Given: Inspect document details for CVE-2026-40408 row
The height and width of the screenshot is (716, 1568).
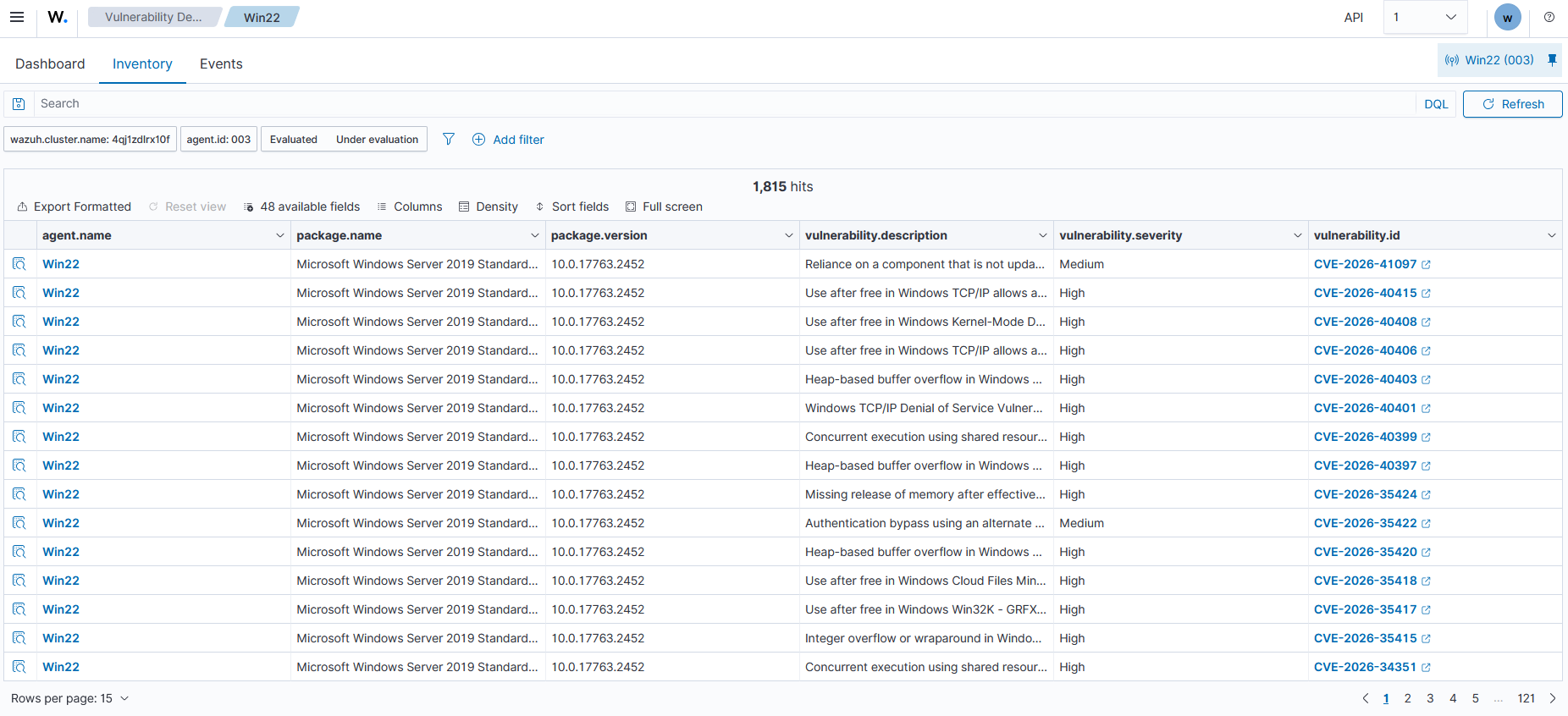Looking at the screenshot, I should (x=19, y=322).
